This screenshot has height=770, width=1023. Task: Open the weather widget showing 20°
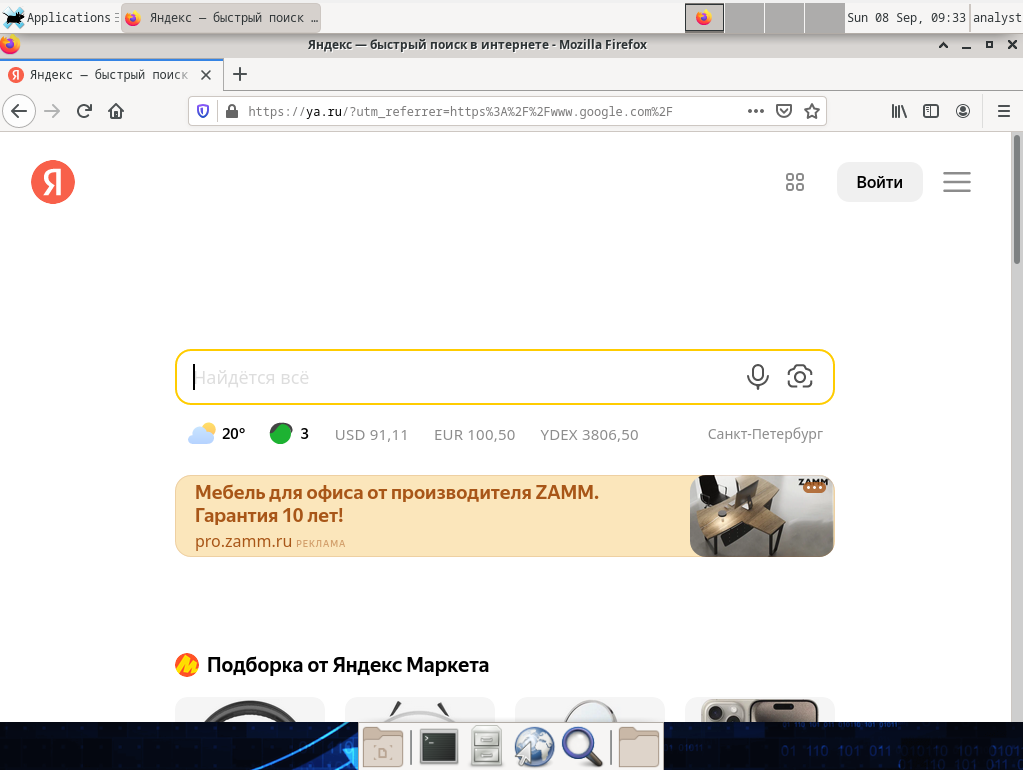pyautogui.click(x=217, y=434)
